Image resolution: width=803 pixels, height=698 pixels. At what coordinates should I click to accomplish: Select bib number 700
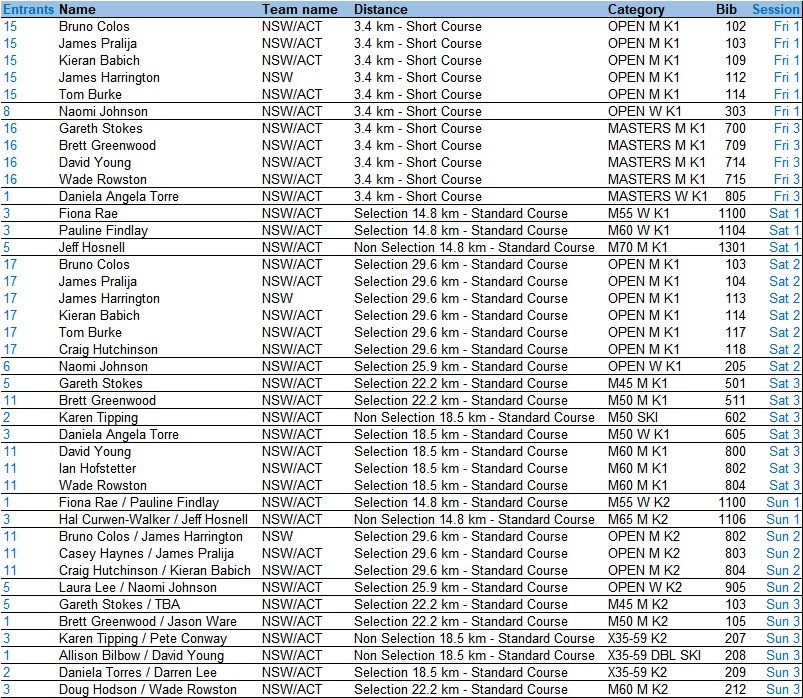735,129
